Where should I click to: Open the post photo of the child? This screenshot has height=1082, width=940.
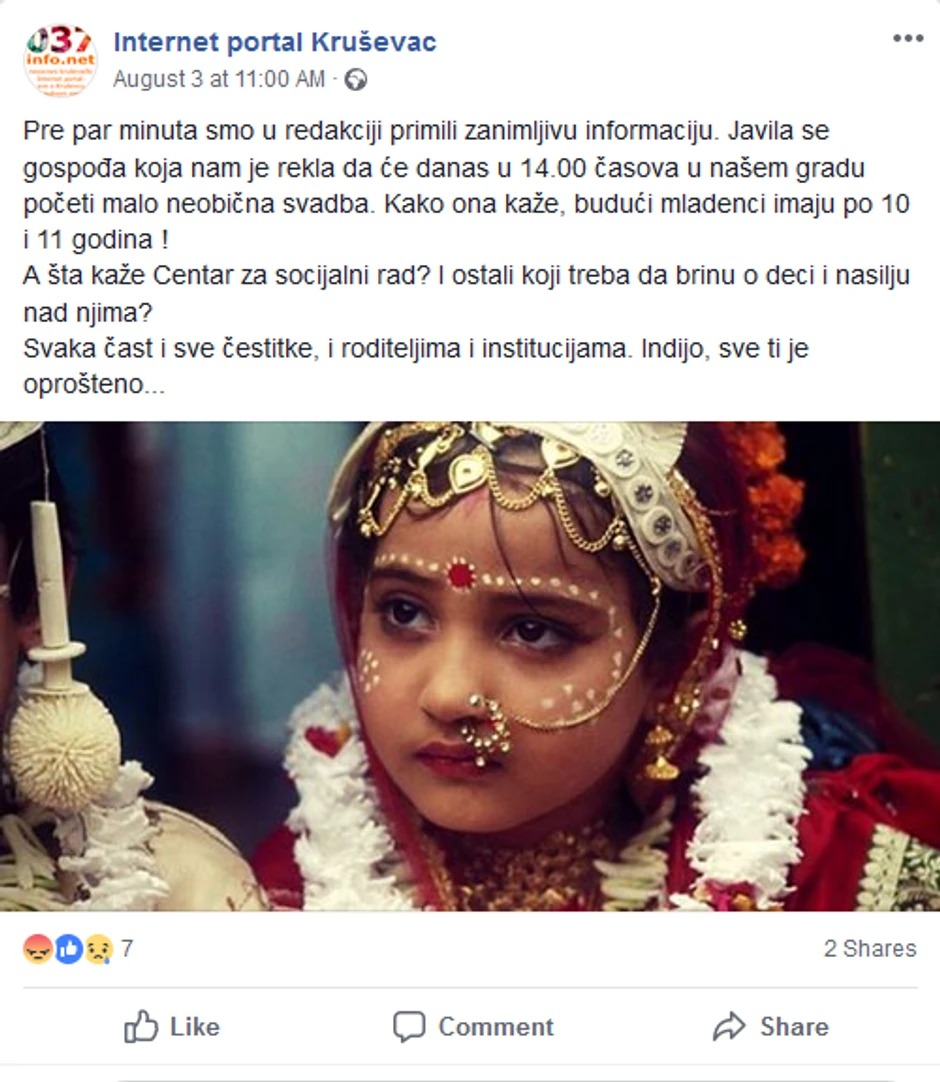point(470,665)
